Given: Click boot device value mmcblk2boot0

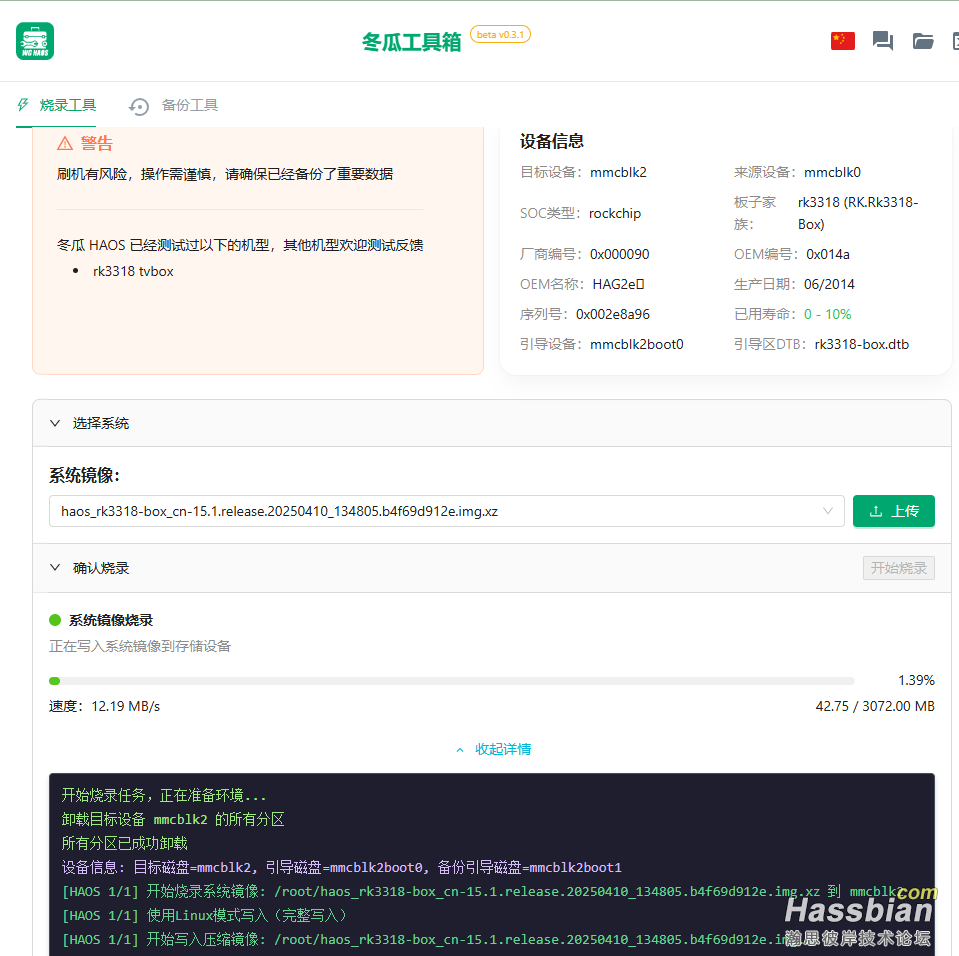Looking at the screenshot, I should click(636, 344).
